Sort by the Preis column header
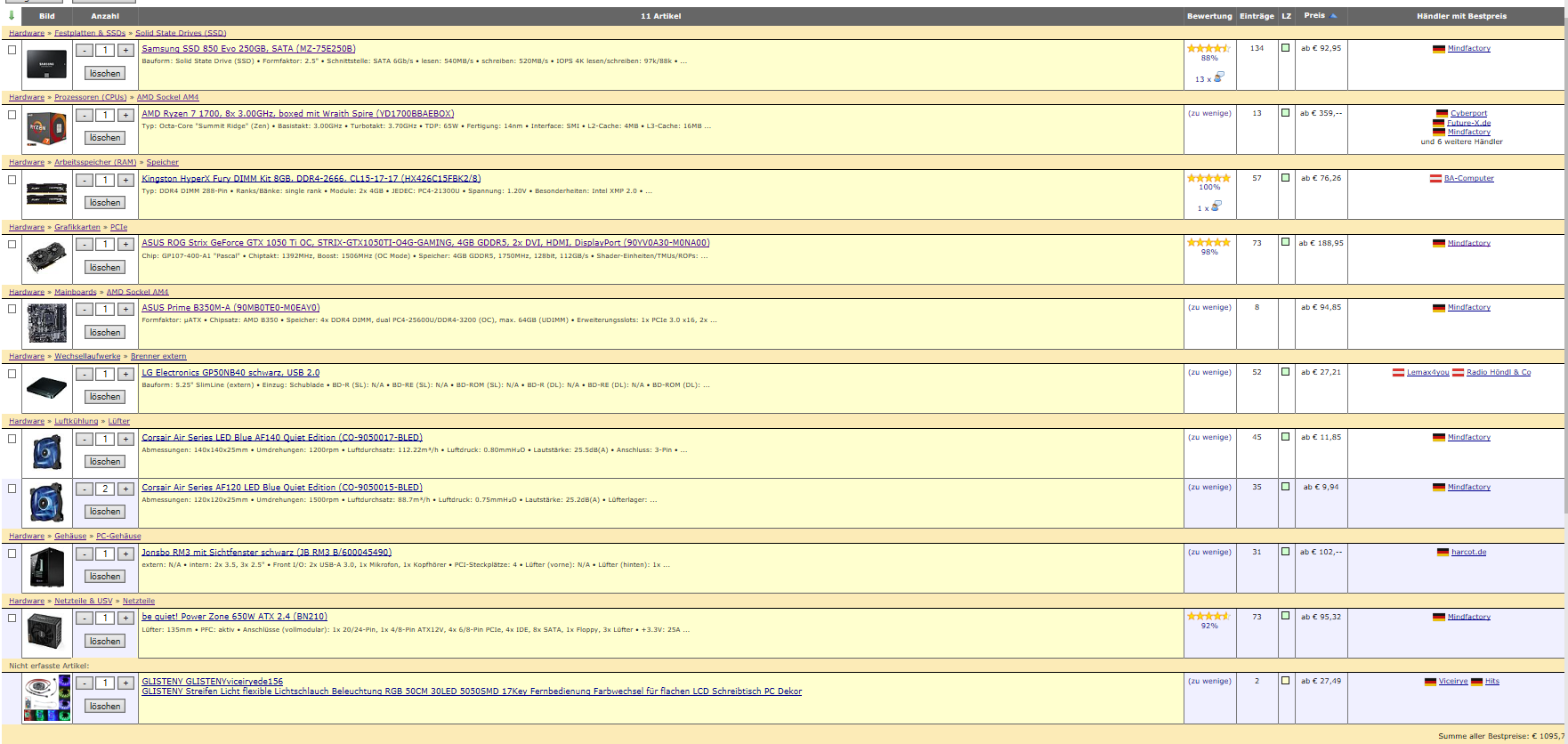 click(x=1314, y=15)
